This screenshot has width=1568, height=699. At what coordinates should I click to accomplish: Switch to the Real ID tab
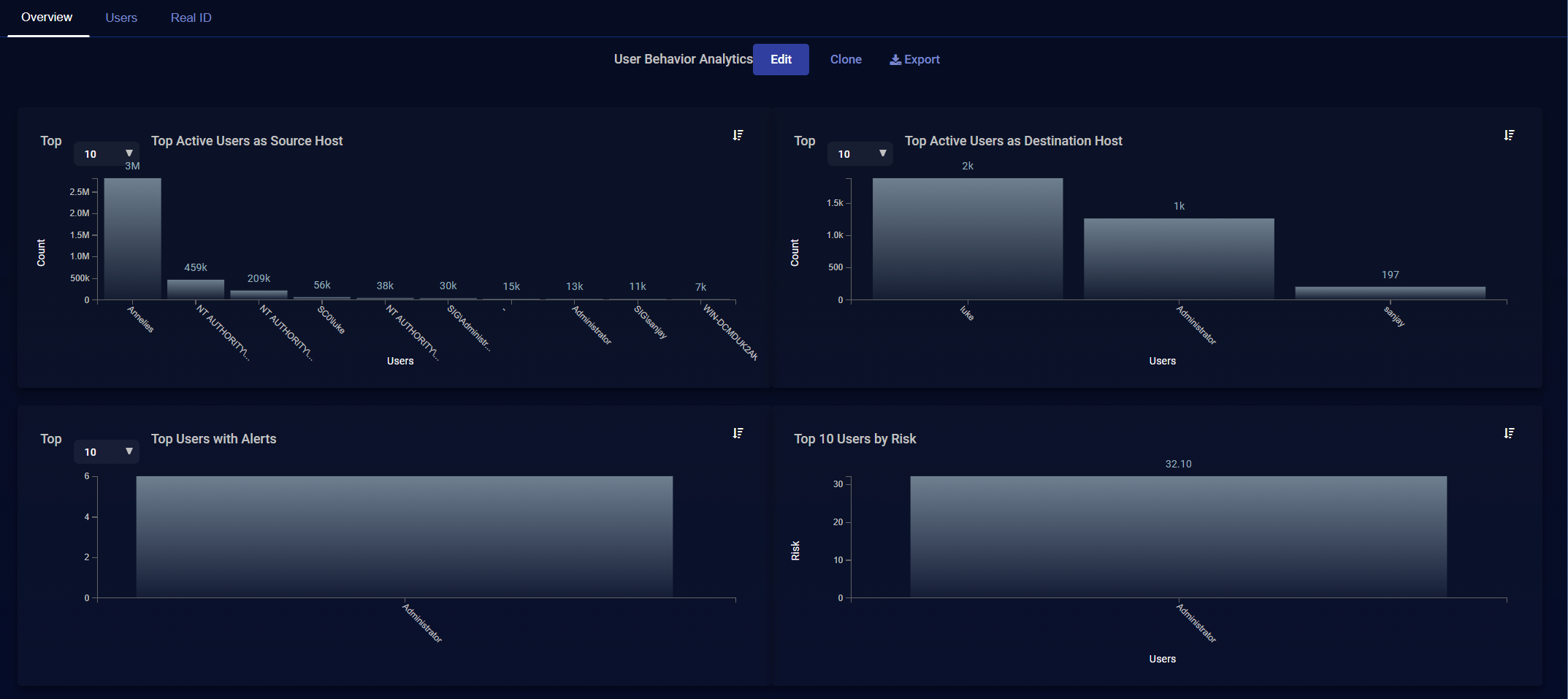coord(191,18)
